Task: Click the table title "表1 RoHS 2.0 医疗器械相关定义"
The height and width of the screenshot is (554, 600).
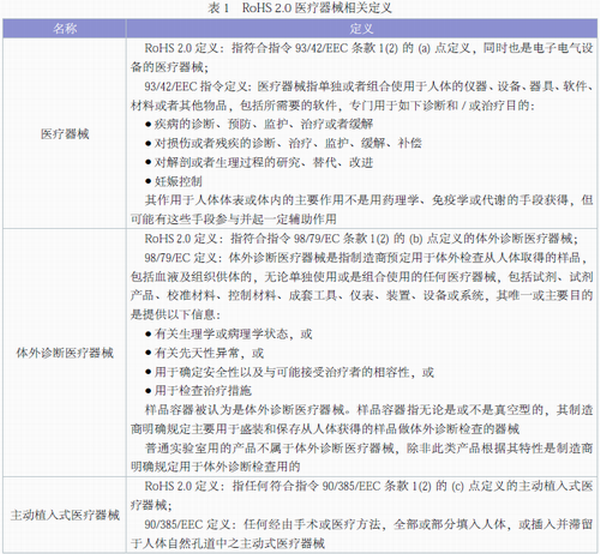Action: [x=301, y=8]
